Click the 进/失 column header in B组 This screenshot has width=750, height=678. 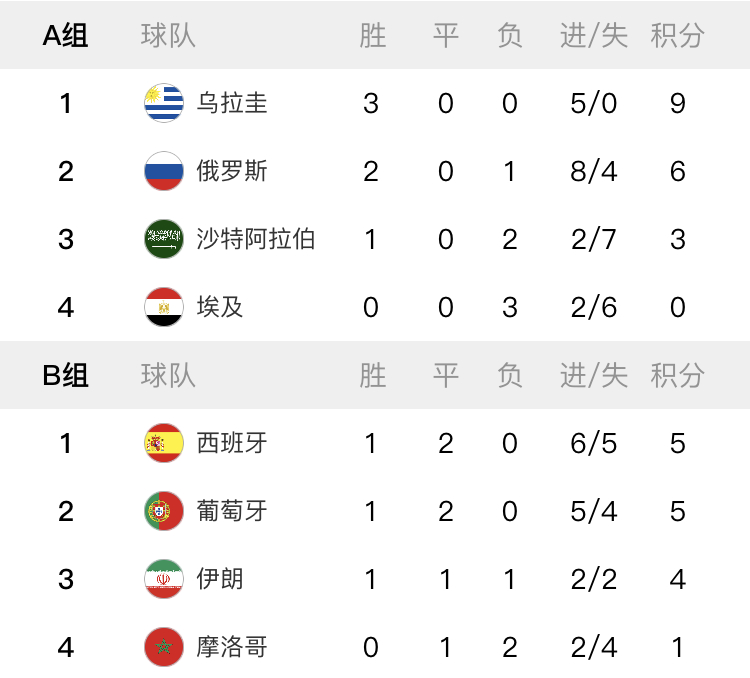pyautogui.click(x=594, y=376)
